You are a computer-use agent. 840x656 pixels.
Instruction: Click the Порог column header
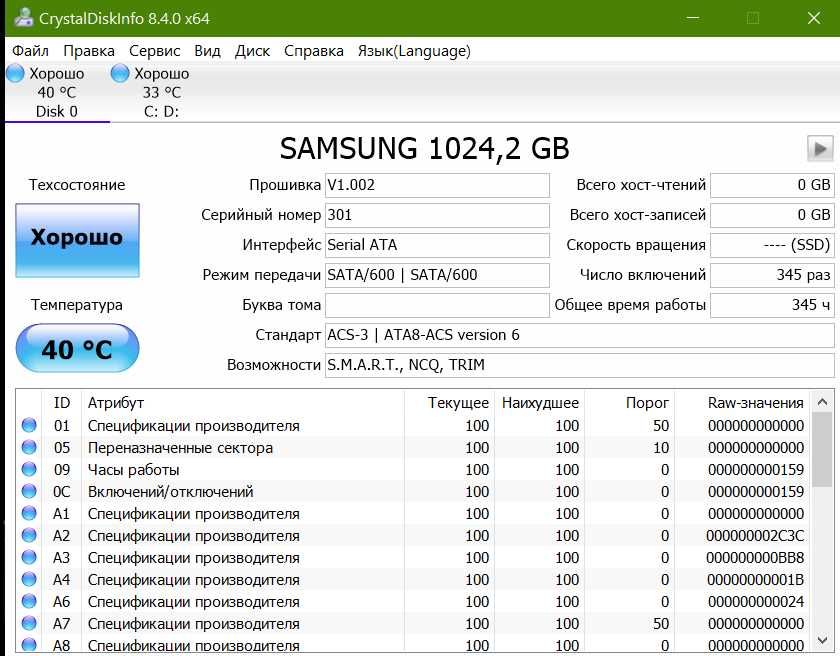pyautogui.click(x=629, y=403)
